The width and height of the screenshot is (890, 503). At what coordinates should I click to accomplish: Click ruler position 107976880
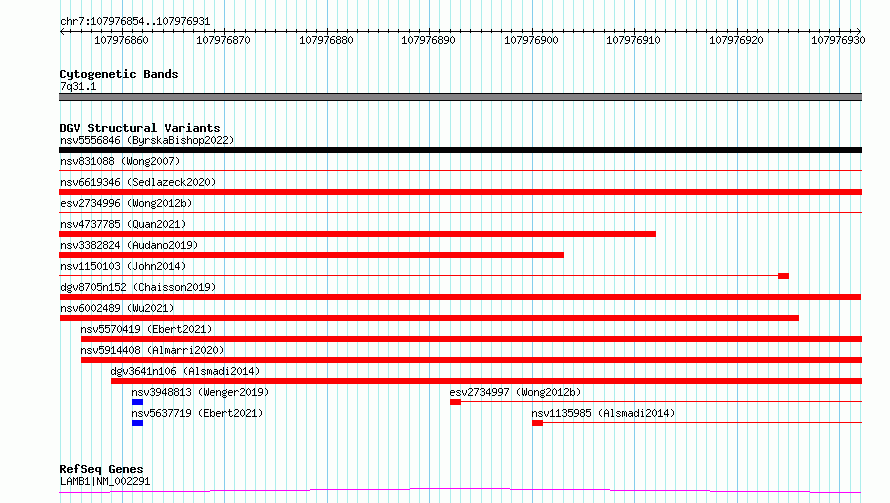point(326,40)
